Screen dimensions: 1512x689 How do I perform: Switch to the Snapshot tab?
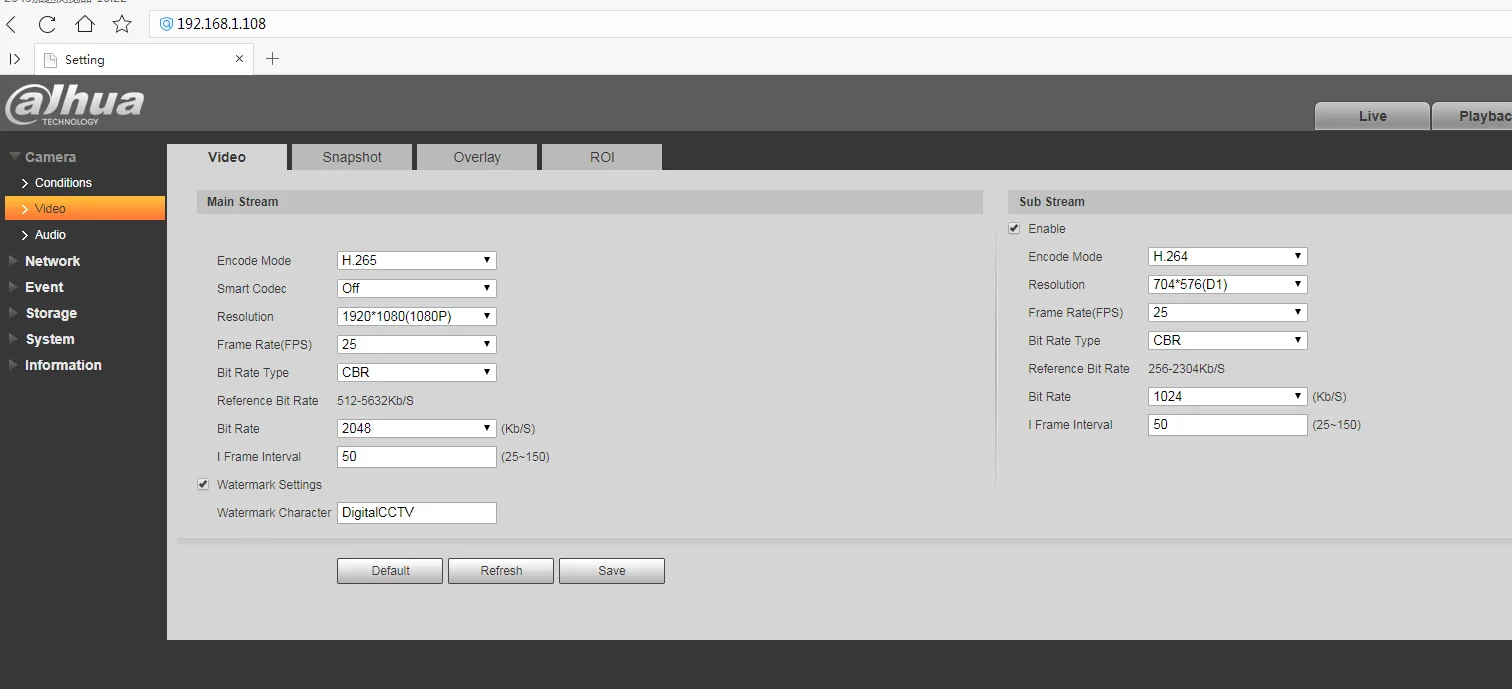click(352, 157)
